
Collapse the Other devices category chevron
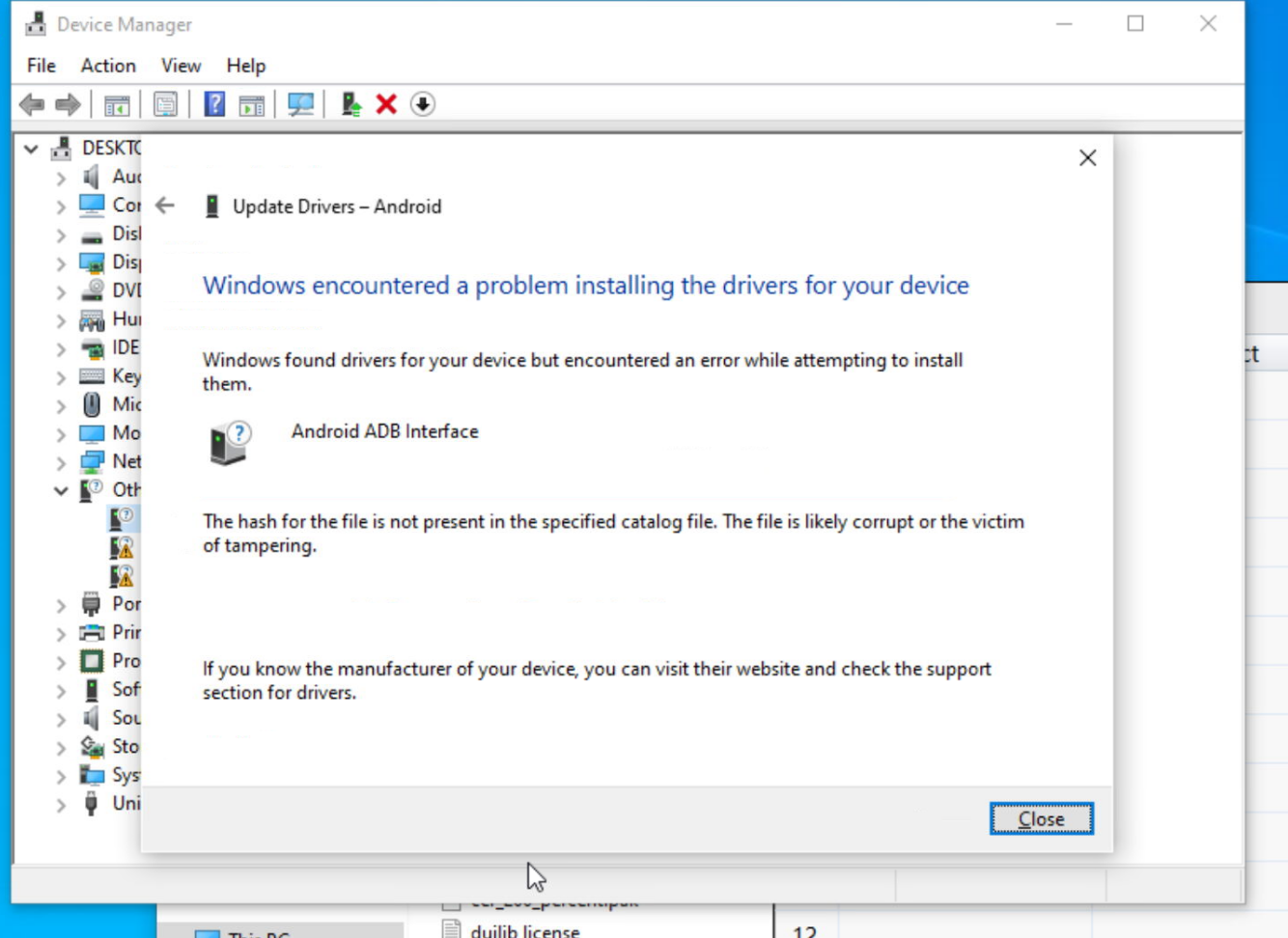click(x=61, y=491)
